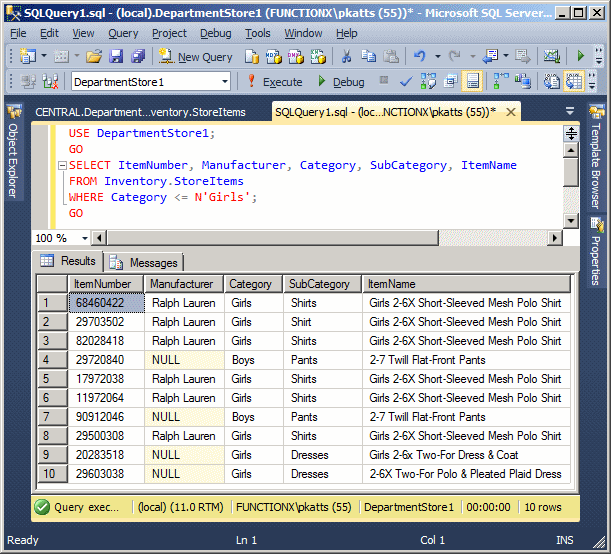Click the editor vertical scroll down arrow
Image resolution: width=611 pixels, height=554 pixels.
click(571, 221)
